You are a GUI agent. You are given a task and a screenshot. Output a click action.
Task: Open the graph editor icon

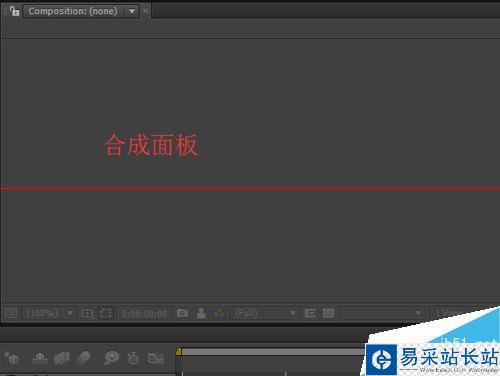click(x=155, y=358)
